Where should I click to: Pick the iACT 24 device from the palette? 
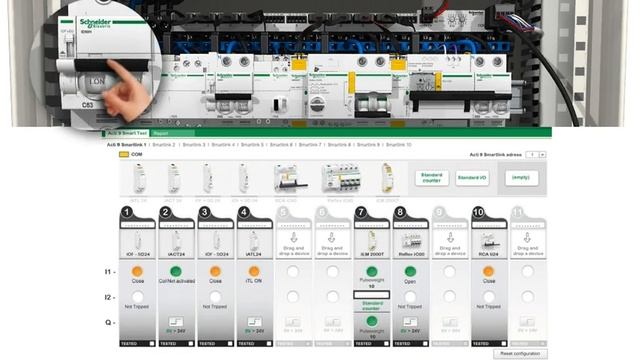(173, 178)
